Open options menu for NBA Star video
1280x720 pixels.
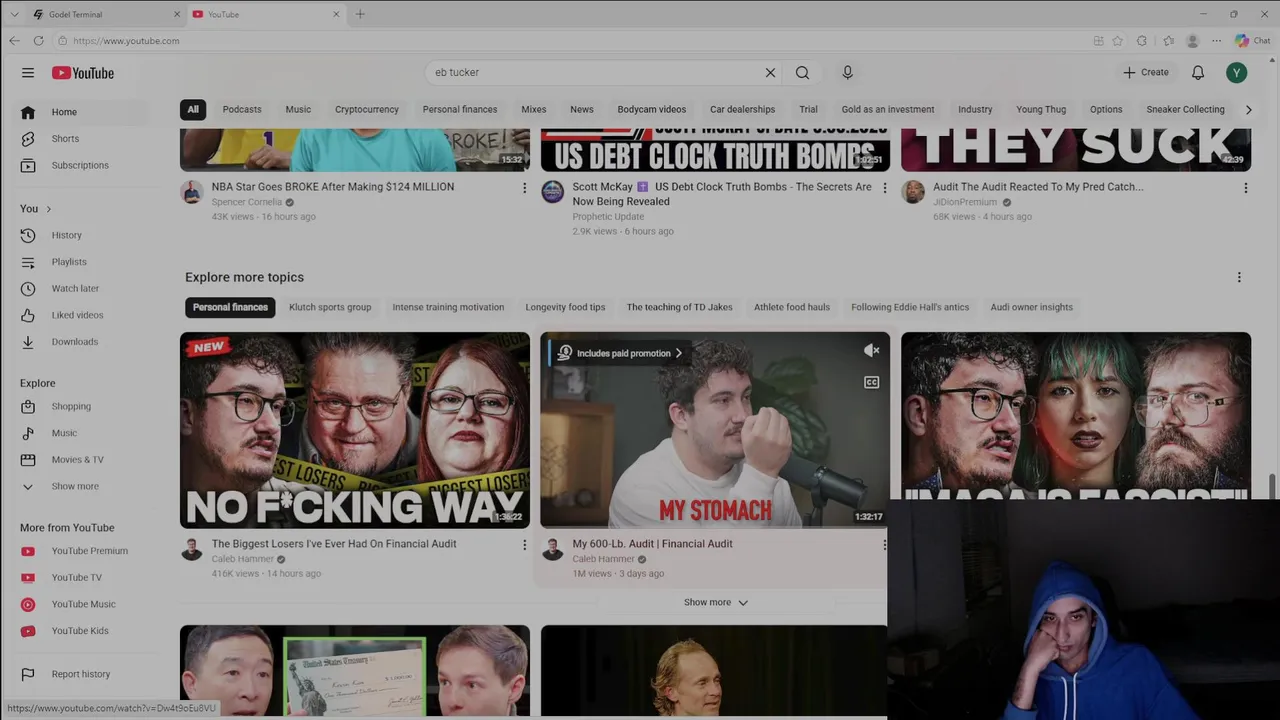(x=524, y=188)
